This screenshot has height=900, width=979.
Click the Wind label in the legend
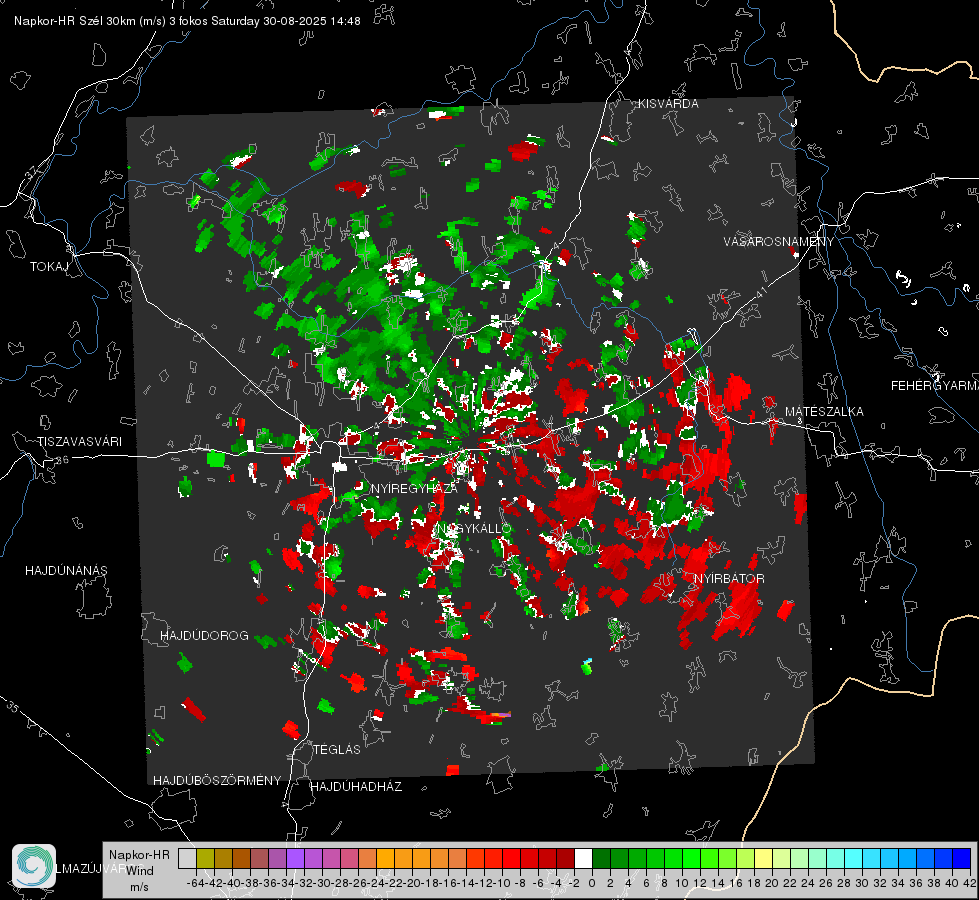point(139,871)
